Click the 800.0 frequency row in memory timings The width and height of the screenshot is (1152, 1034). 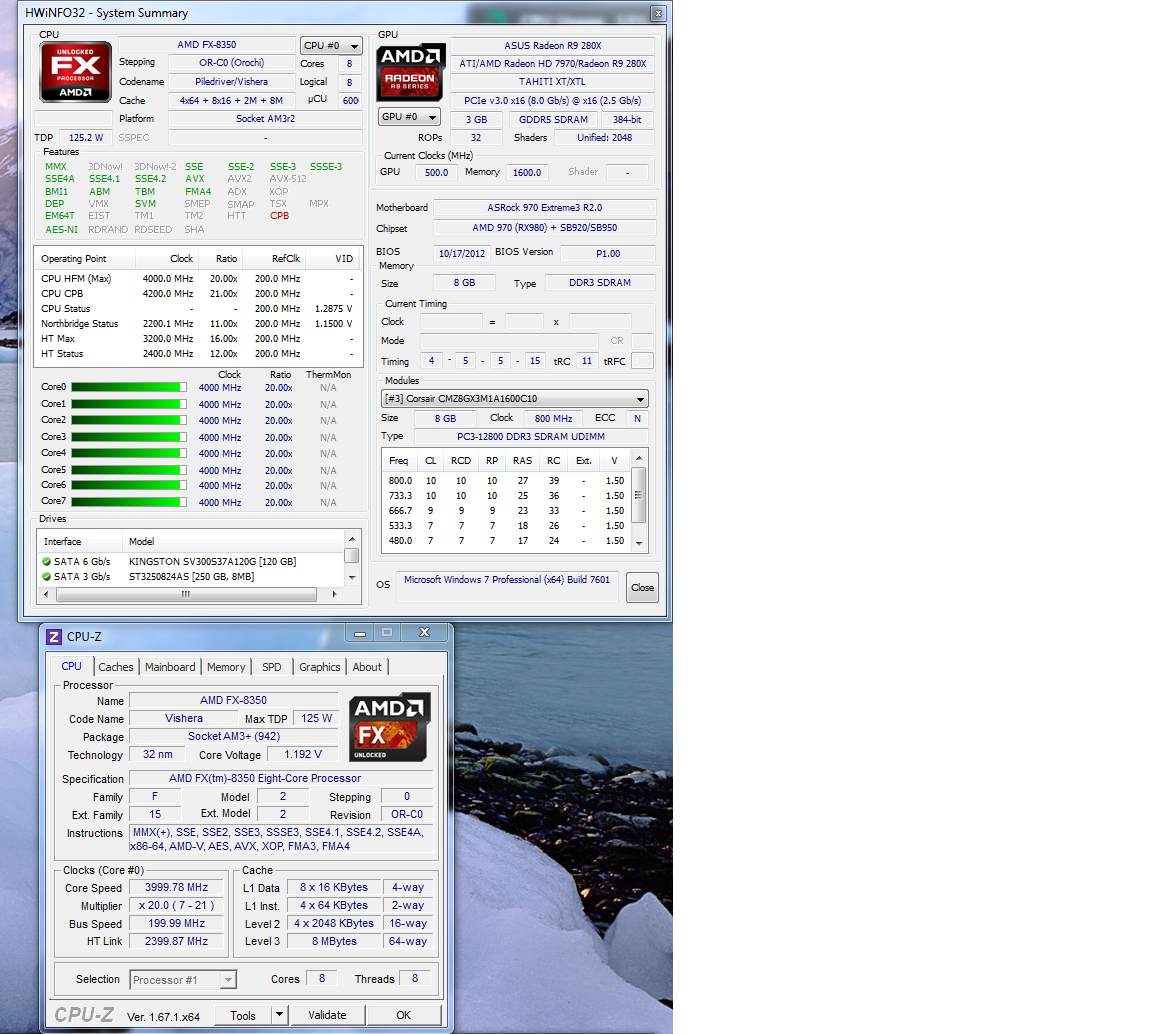coord(506,481)
